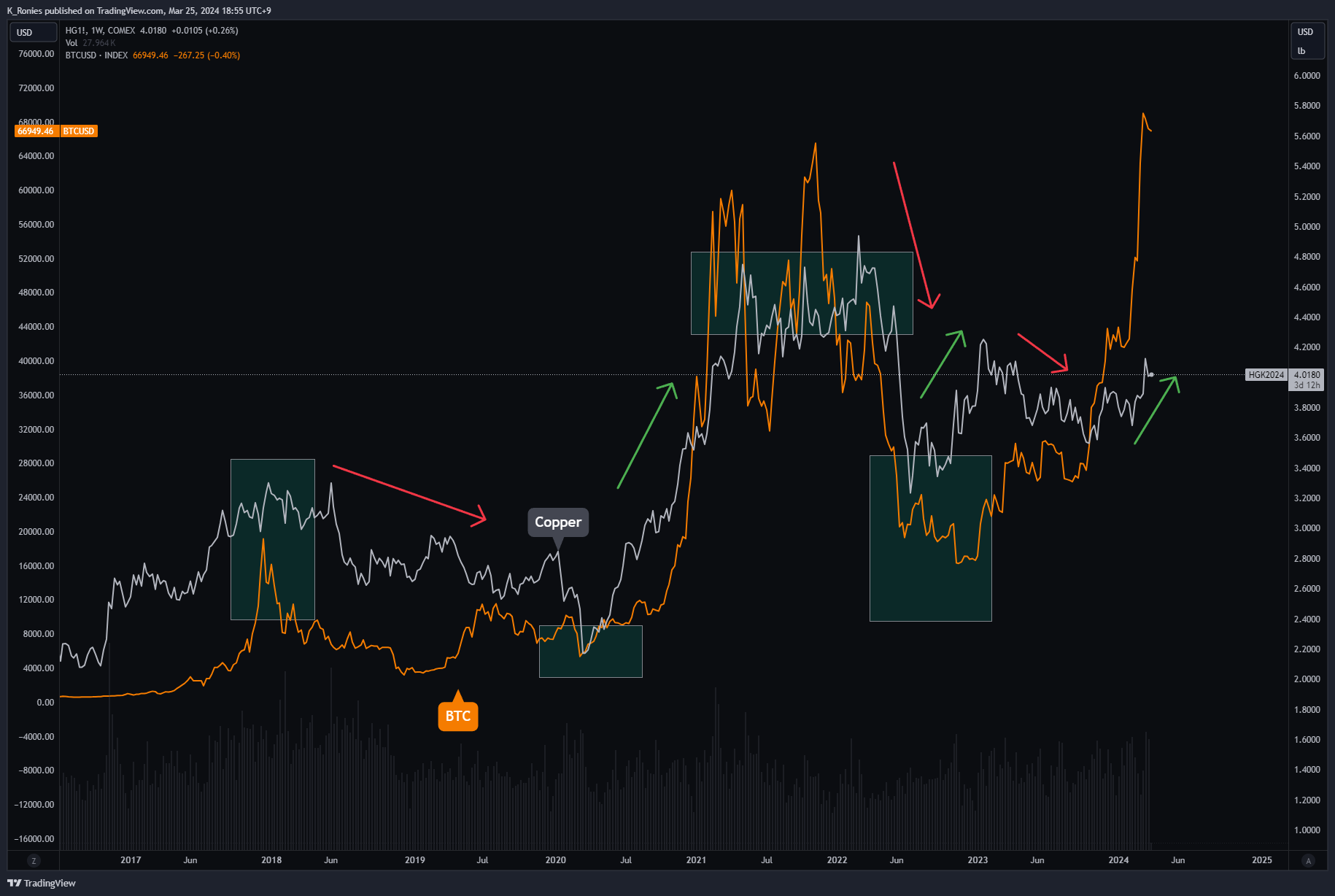Click the 4.0180 current price label
The width and height of the screenshot is (1335, 896).
pos(1307,375)
